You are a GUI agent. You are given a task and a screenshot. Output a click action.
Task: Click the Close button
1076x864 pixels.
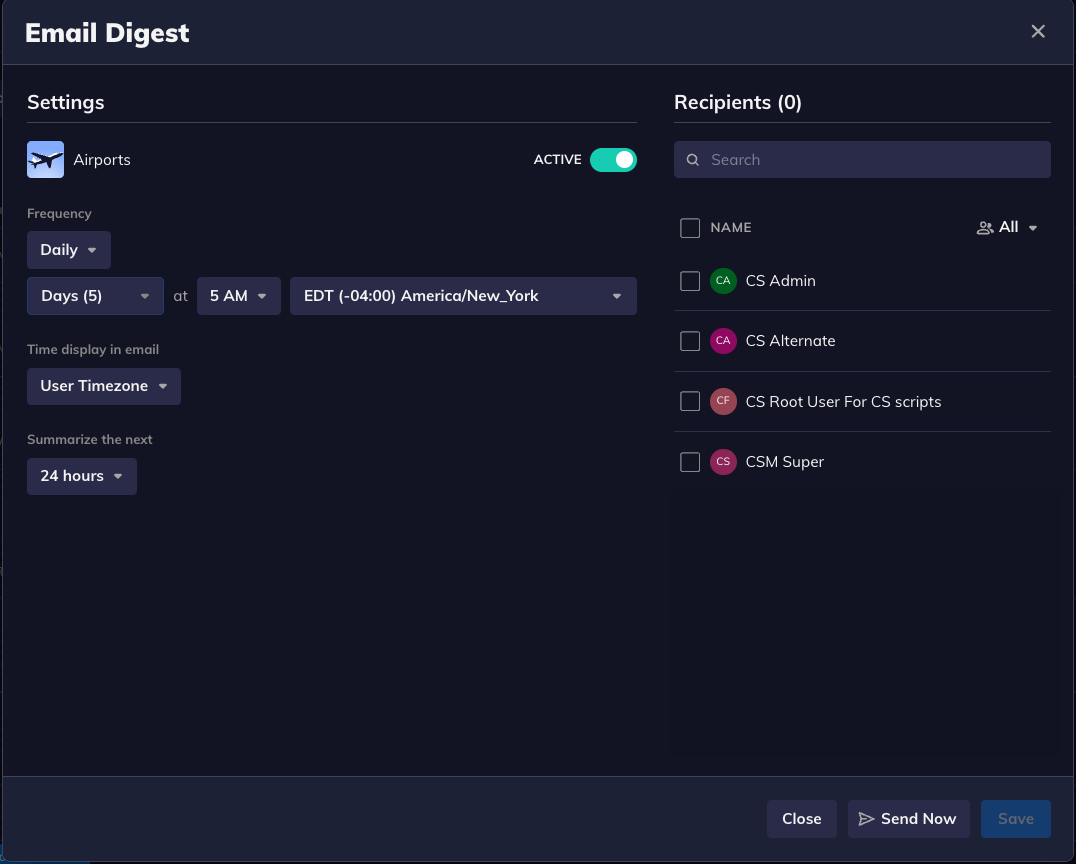coord(801,819)
